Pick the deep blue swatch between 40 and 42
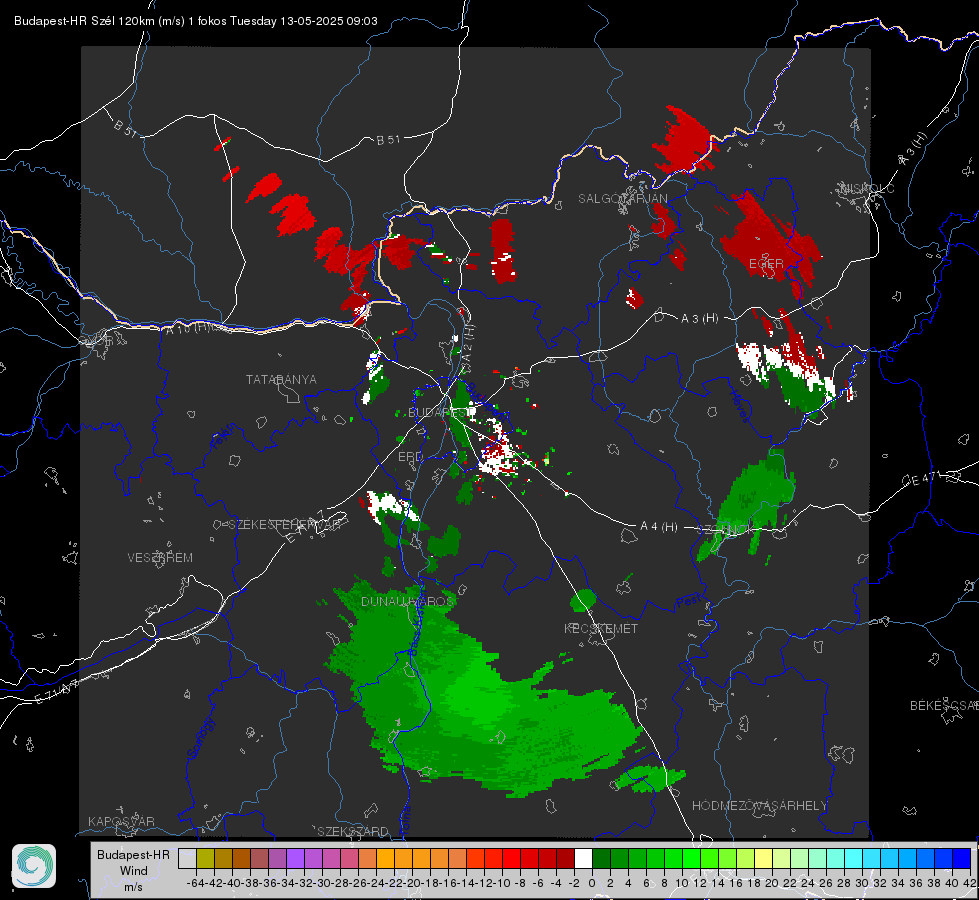Viewport: 979px width, 900px height. (x=962, y=859)
